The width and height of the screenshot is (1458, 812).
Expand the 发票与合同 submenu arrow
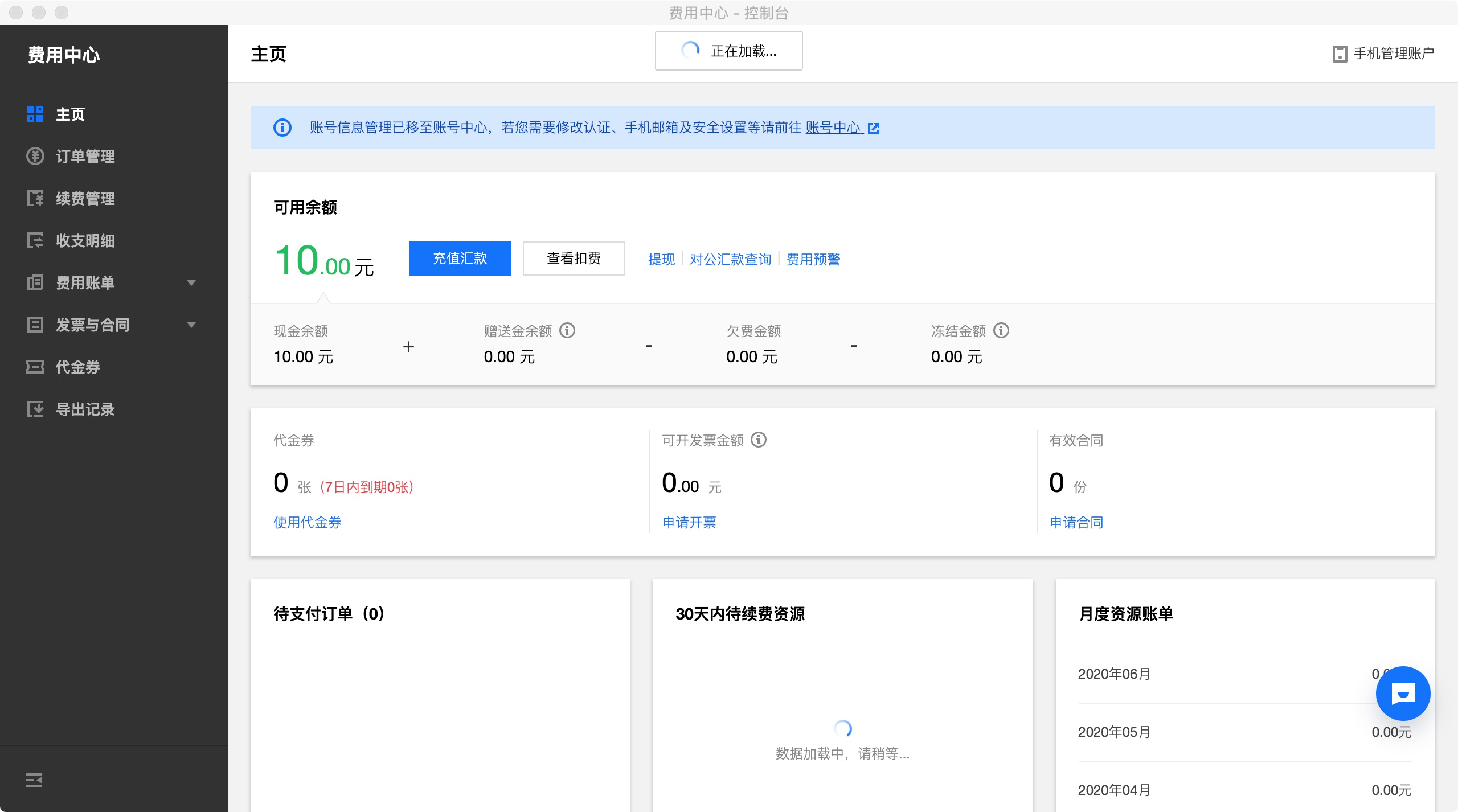[x=191, y=325]
